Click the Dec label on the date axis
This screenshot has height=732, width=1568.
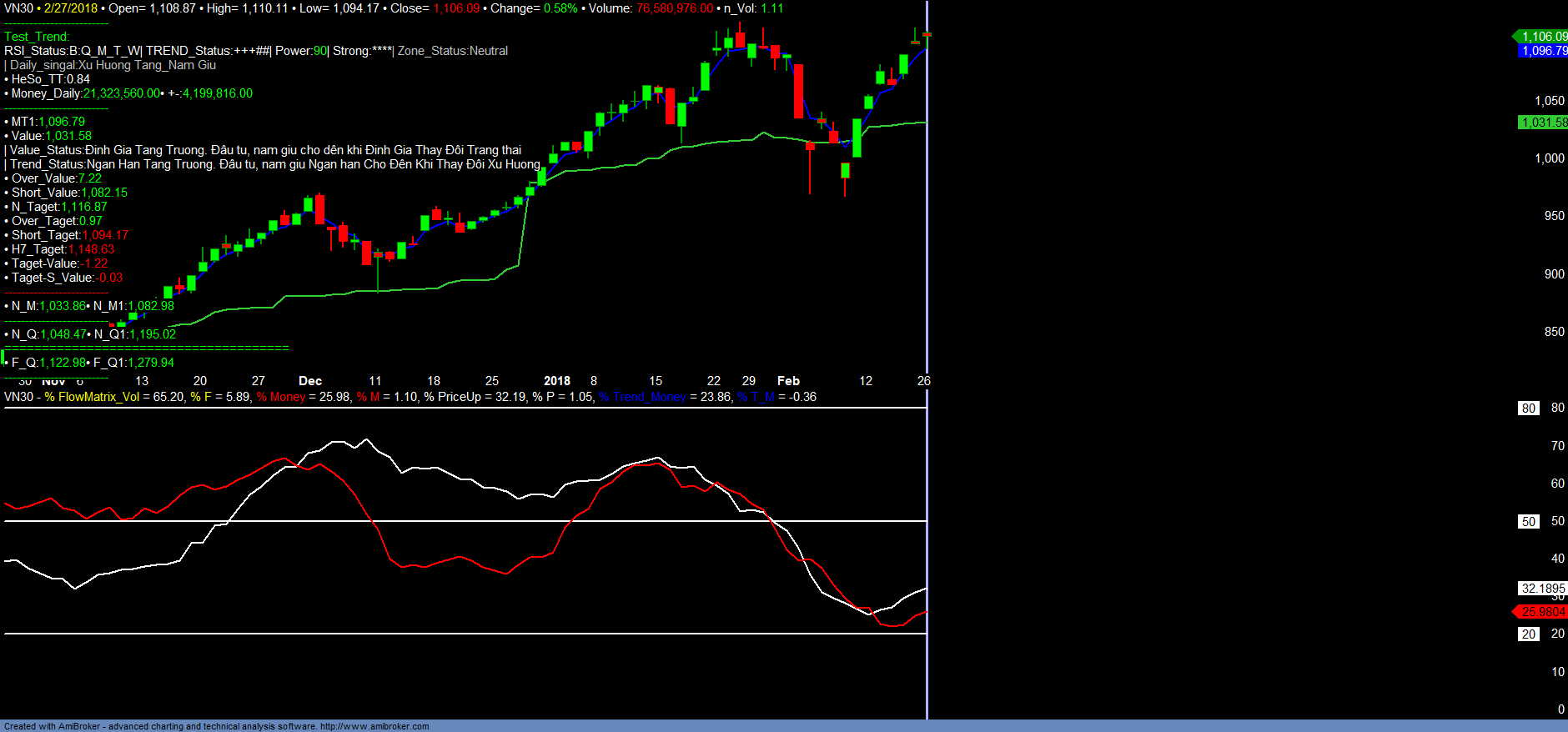click(310, 381)
